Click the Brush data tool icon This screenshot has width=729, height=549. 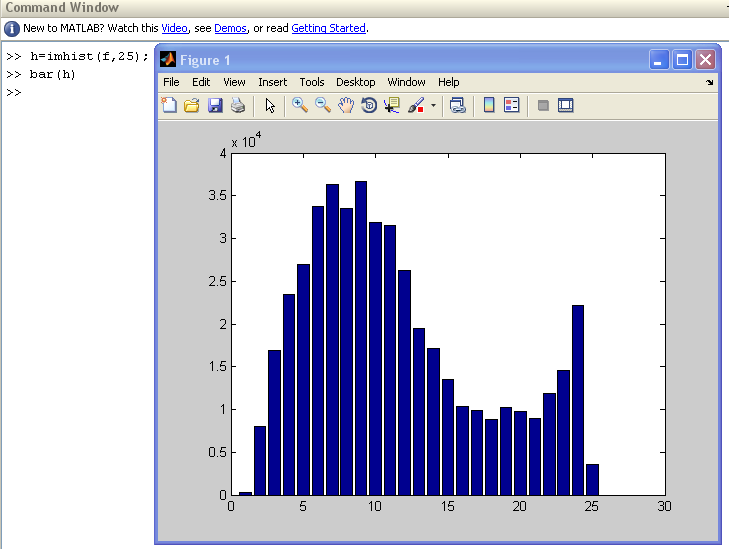(416, 105)
